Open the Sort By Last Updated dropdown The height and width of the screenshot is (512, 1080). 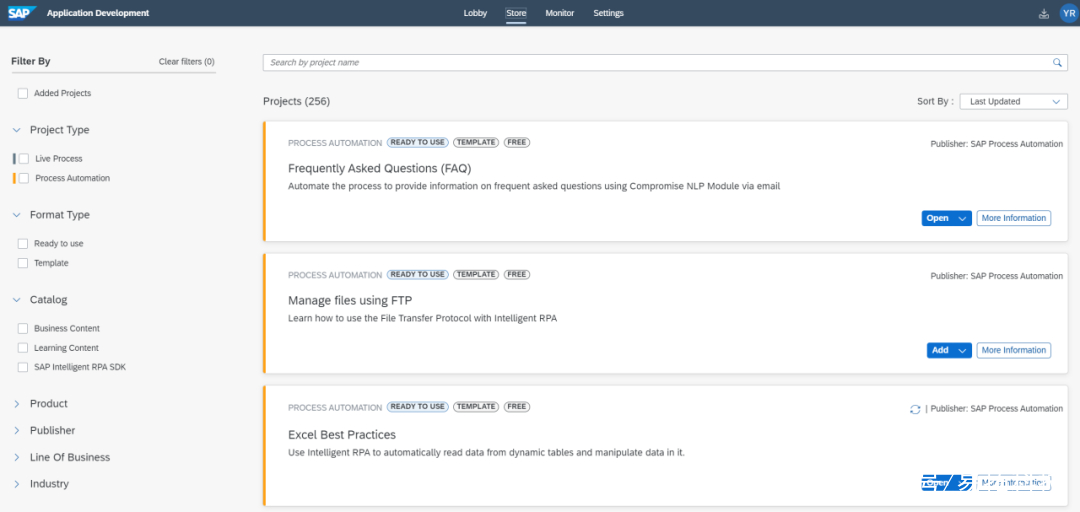1013,101
